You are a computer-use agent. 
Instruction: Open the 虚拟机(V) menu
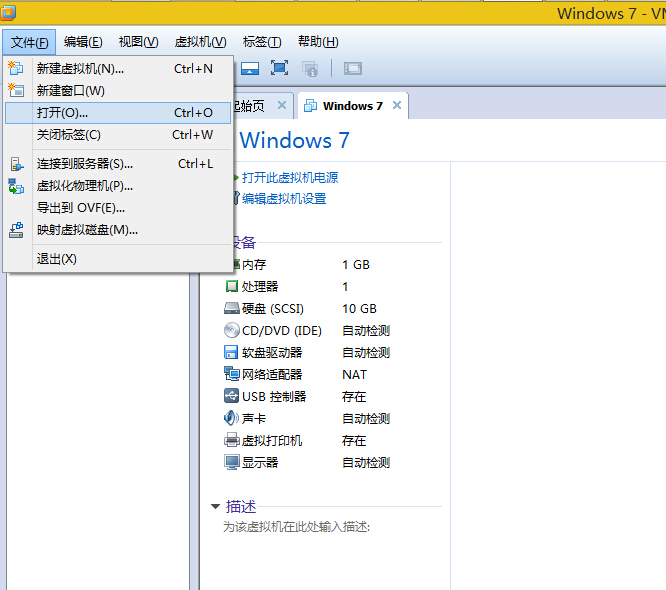pos(200,42)
